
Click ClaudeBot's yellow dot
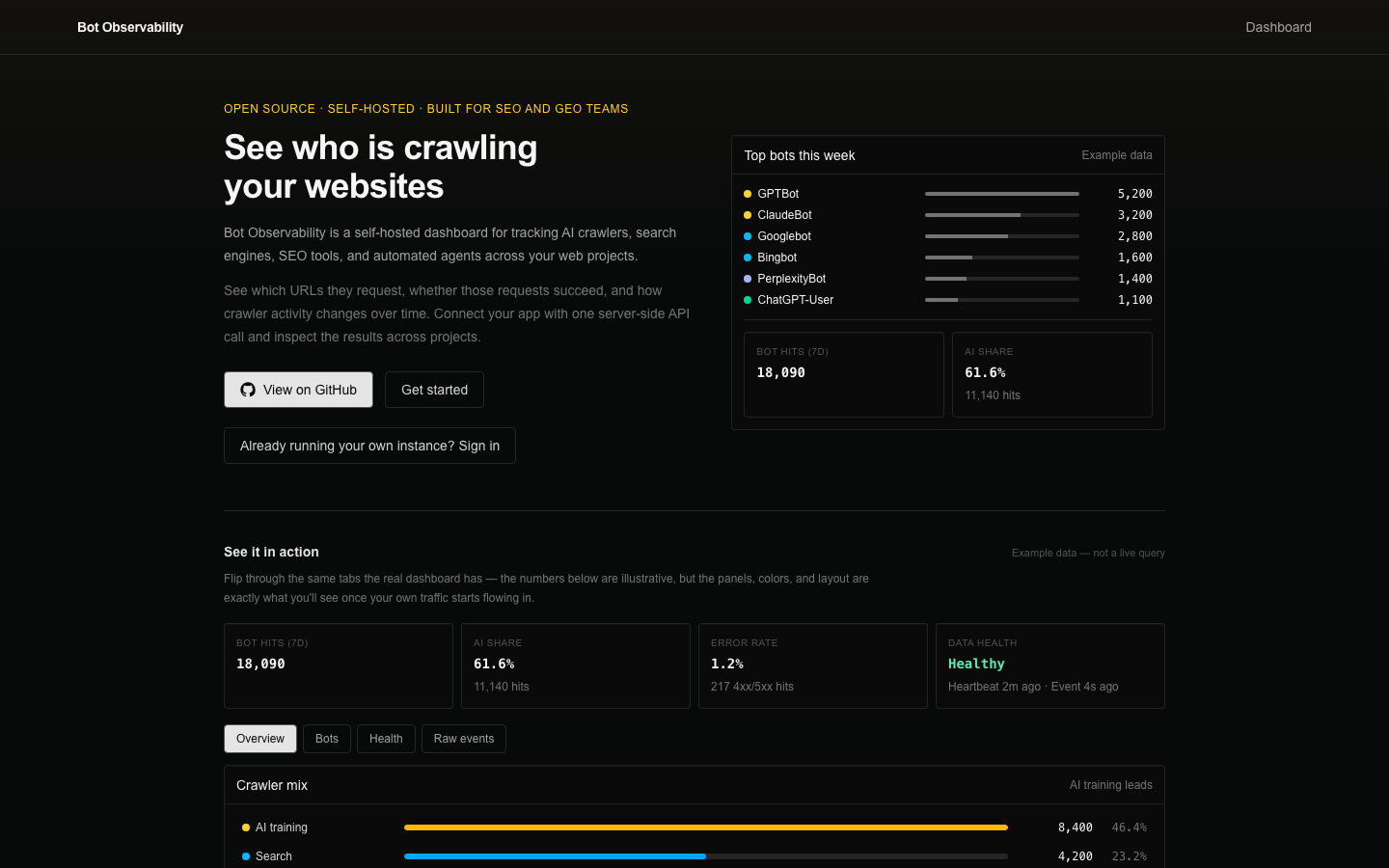[748, 215]
